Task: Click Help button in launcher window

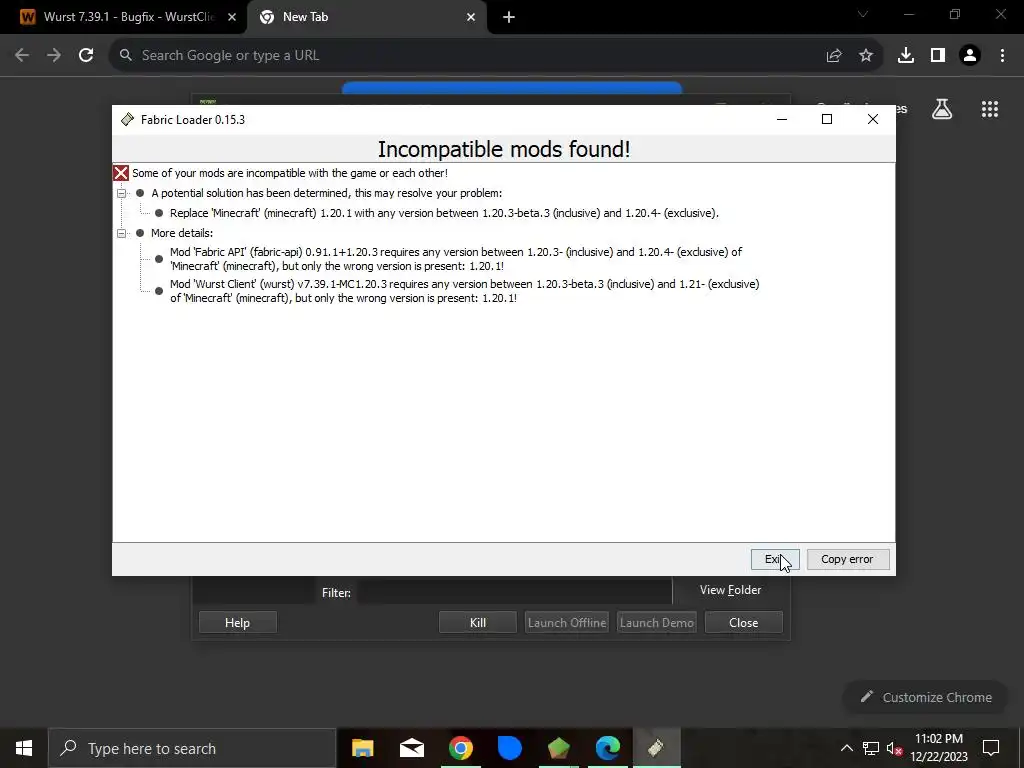Action: pos(238,622)
